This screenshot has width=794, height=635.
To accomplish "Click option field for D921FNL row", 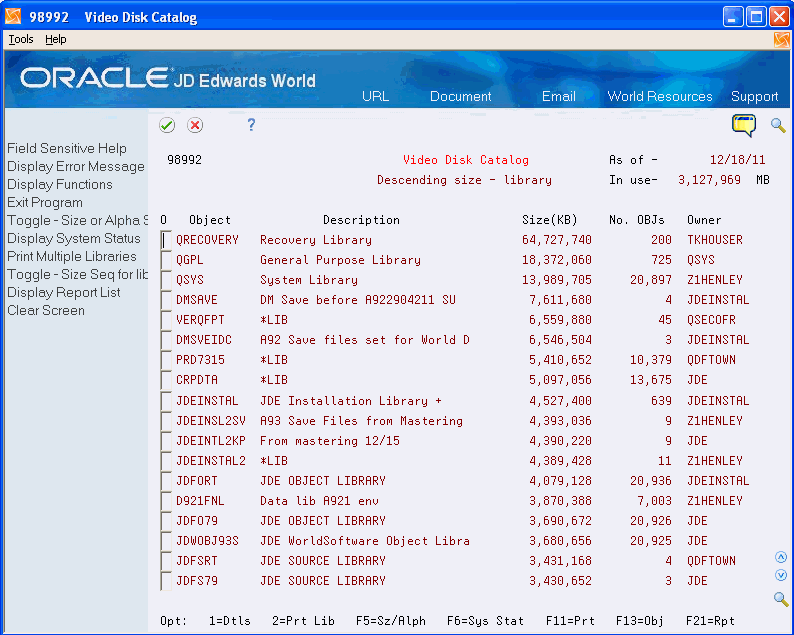I will (x=166, y=501).
